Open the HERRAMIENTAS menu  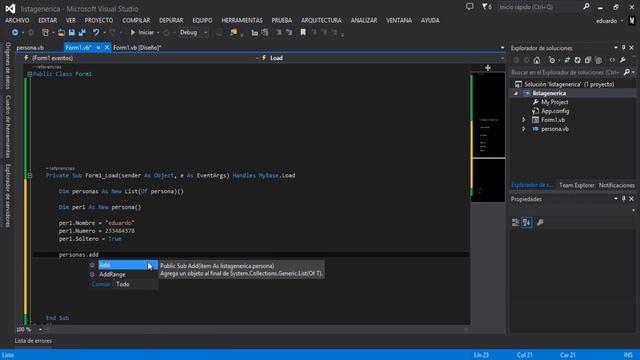pyautogui.click(x=242, y=20)
